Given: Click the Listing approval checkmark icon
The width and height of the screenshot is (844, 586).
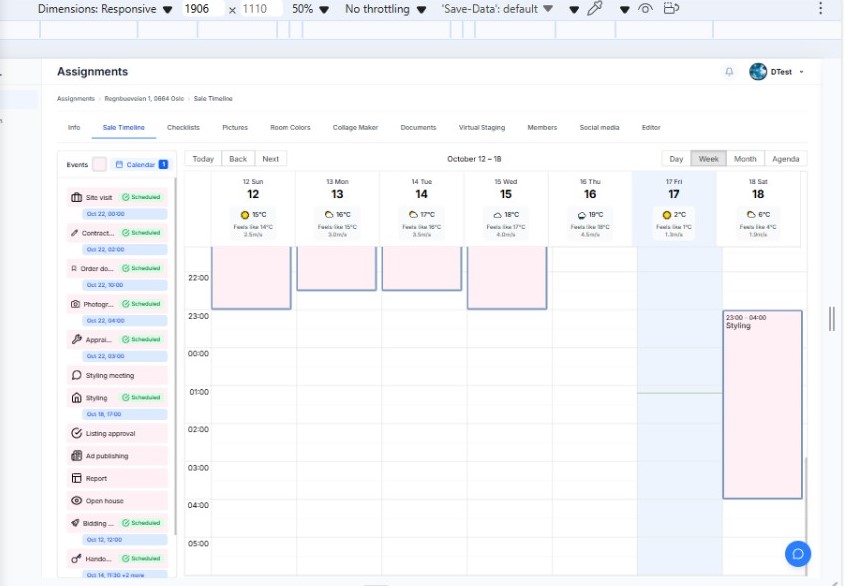Looking at the screenshot, I should (76, 433).
